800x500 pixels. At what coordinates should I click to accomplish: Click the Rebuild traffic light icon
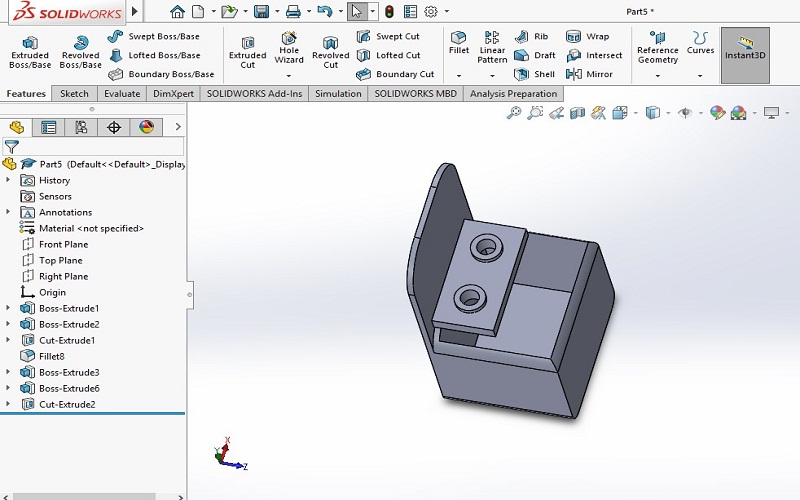(x=389, y=11)
